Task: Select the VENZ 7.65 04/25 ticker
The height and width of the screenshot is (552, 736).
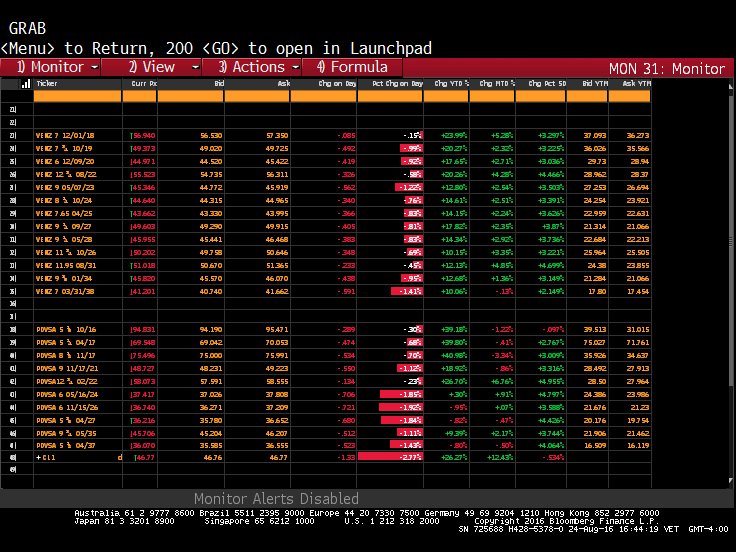Action: (64, 214)
